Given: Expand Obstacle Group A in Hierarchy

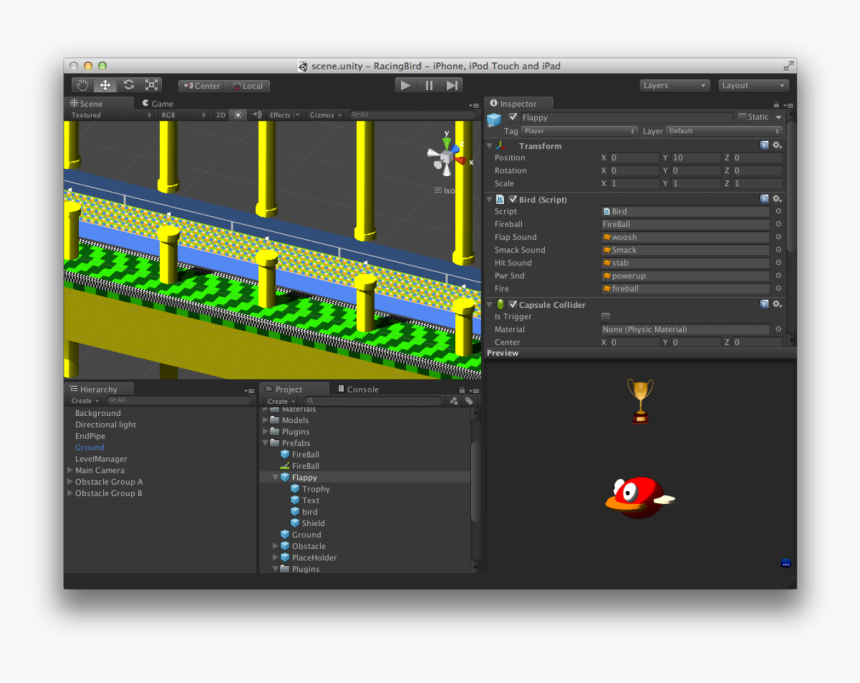Looking at the screenshot, I should pyautogui.click(x=70, y=482).
